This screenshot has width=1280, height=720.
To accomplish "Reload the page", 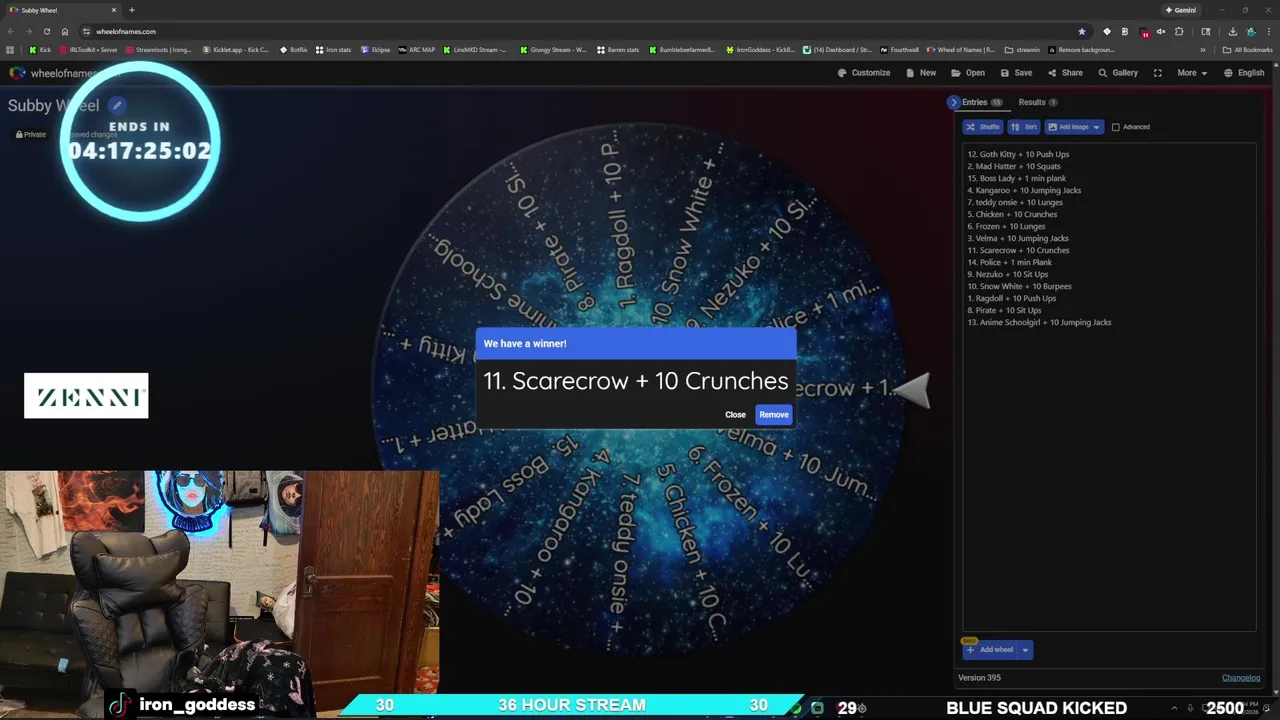I will [46, 31].
